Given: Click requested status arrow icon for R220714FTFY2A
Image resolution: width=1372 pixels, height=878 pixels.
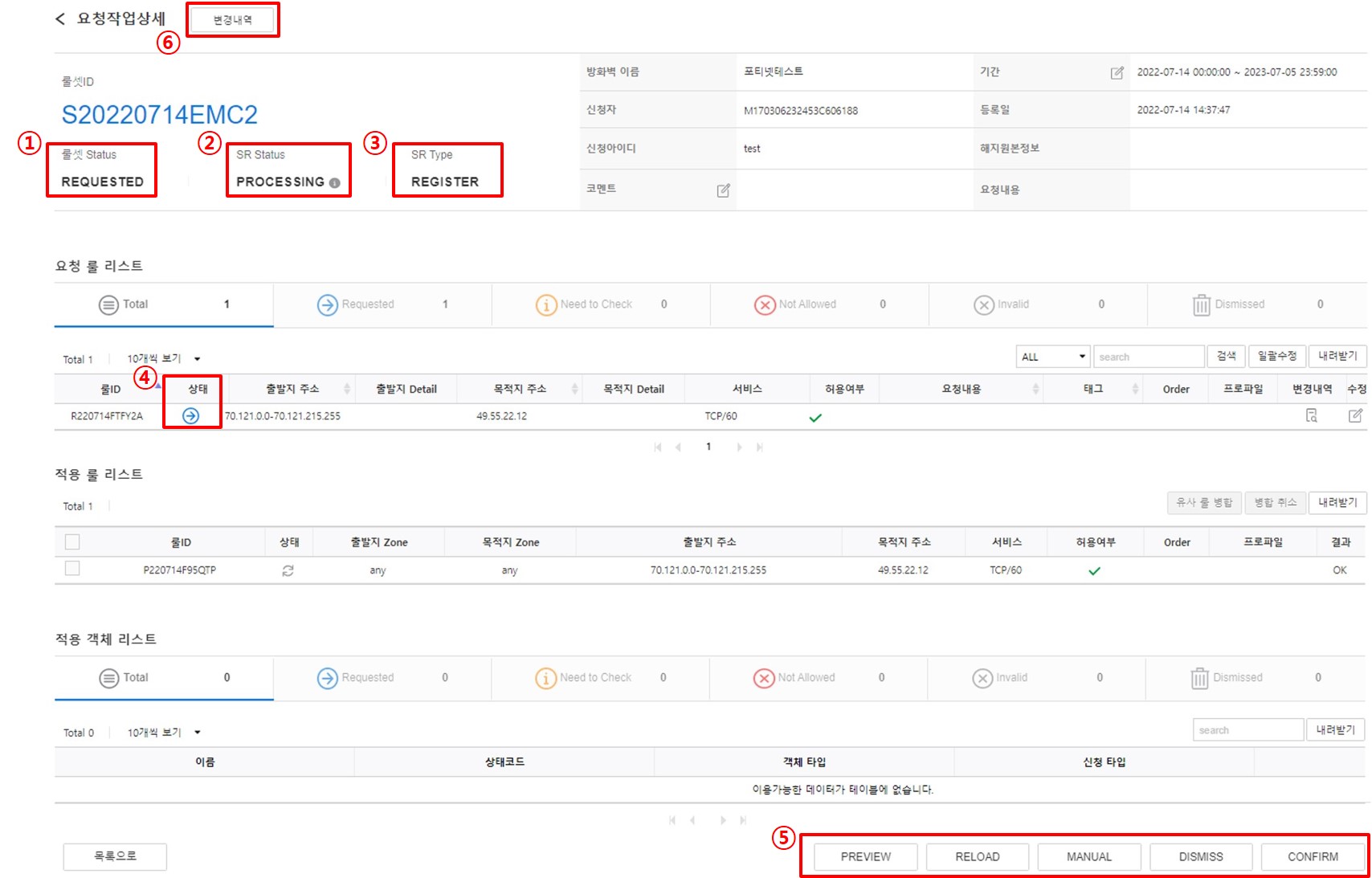Looking at the screenshot, I should point(191,416).
